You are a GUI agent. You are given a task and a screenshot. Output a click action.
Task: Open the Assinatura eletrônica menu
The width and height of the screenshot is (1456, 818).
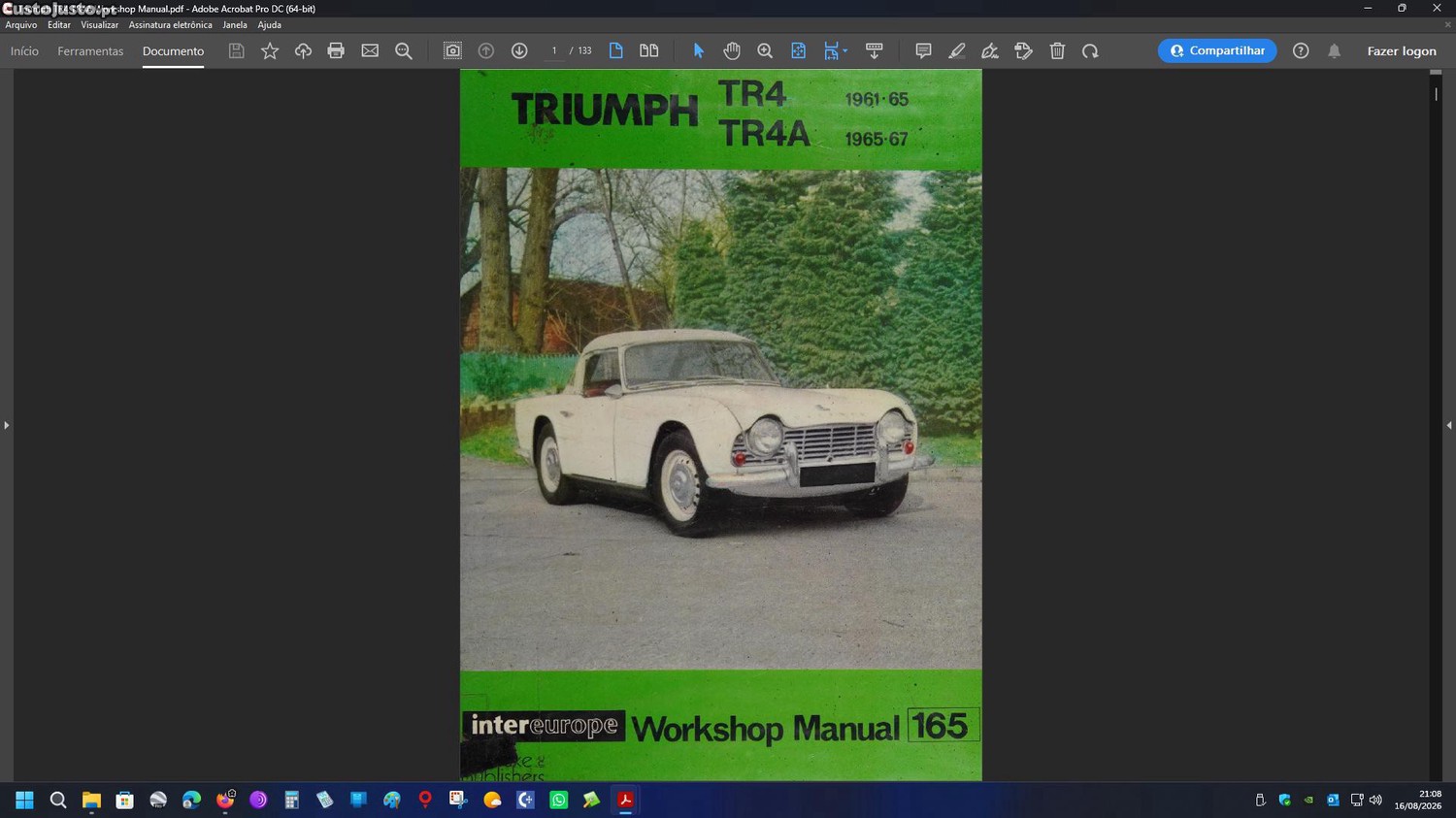(x=170, y=25)
